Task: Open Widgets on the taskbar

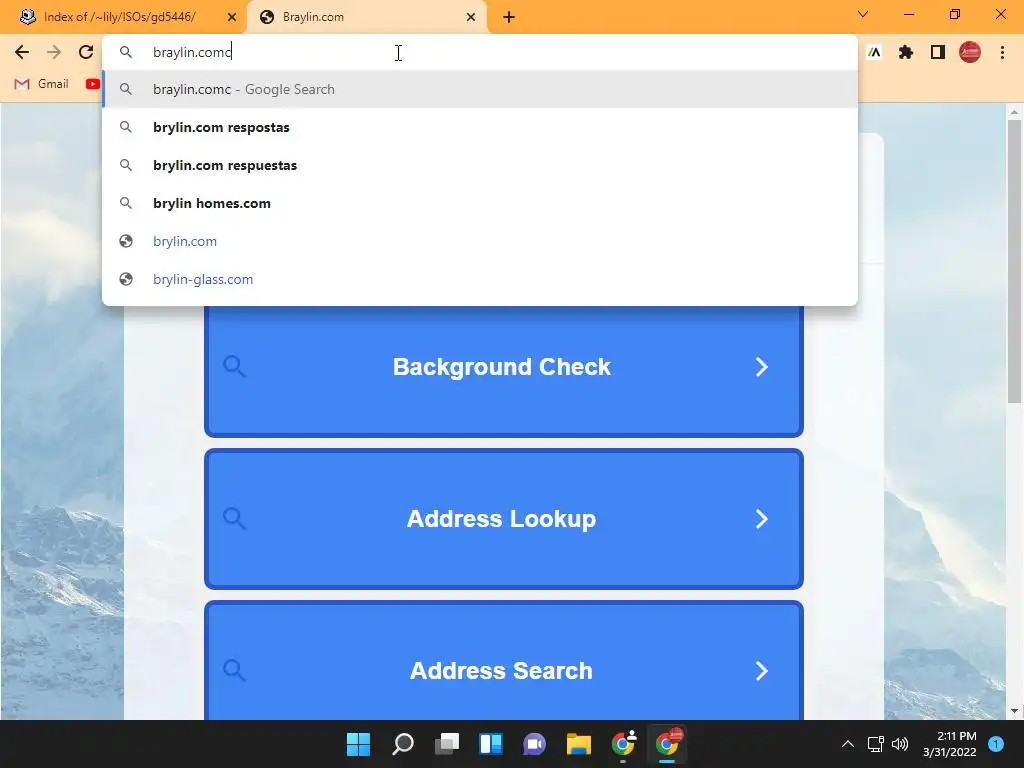Action: pyautogui.click(x=490, y=744)
